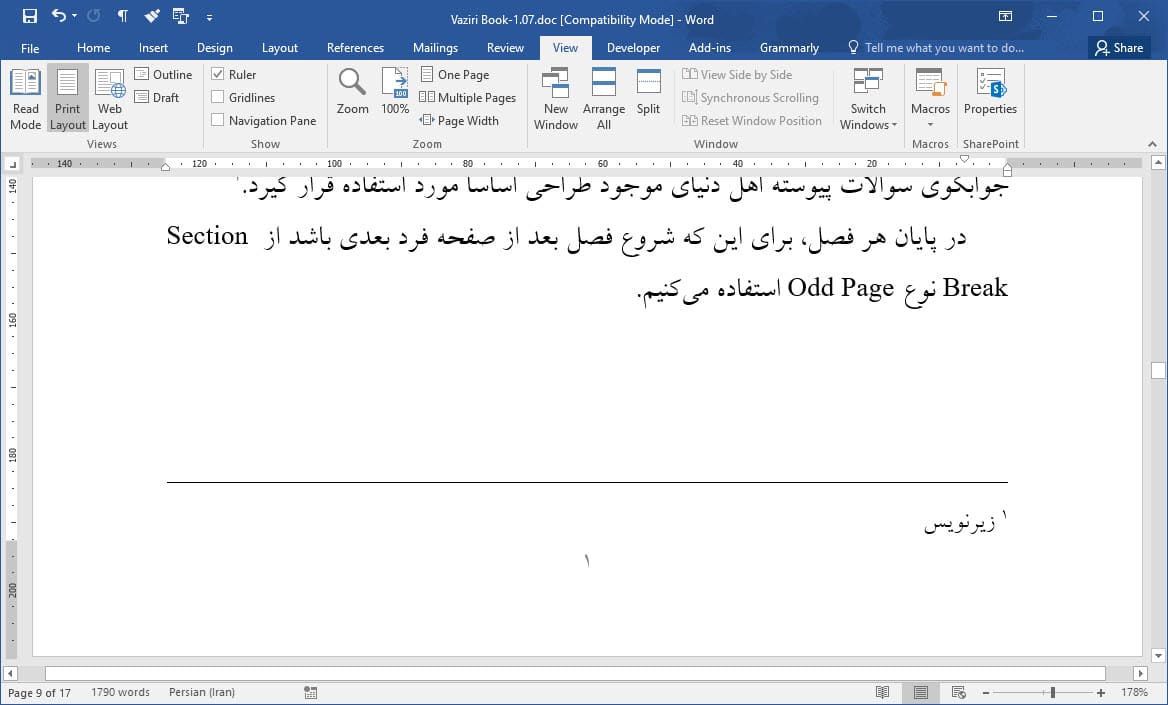Viewport: 1168px width, 705px height.
Task: Open the Zoom dialog via magnifier icon
Action: [x=352, y=97]
